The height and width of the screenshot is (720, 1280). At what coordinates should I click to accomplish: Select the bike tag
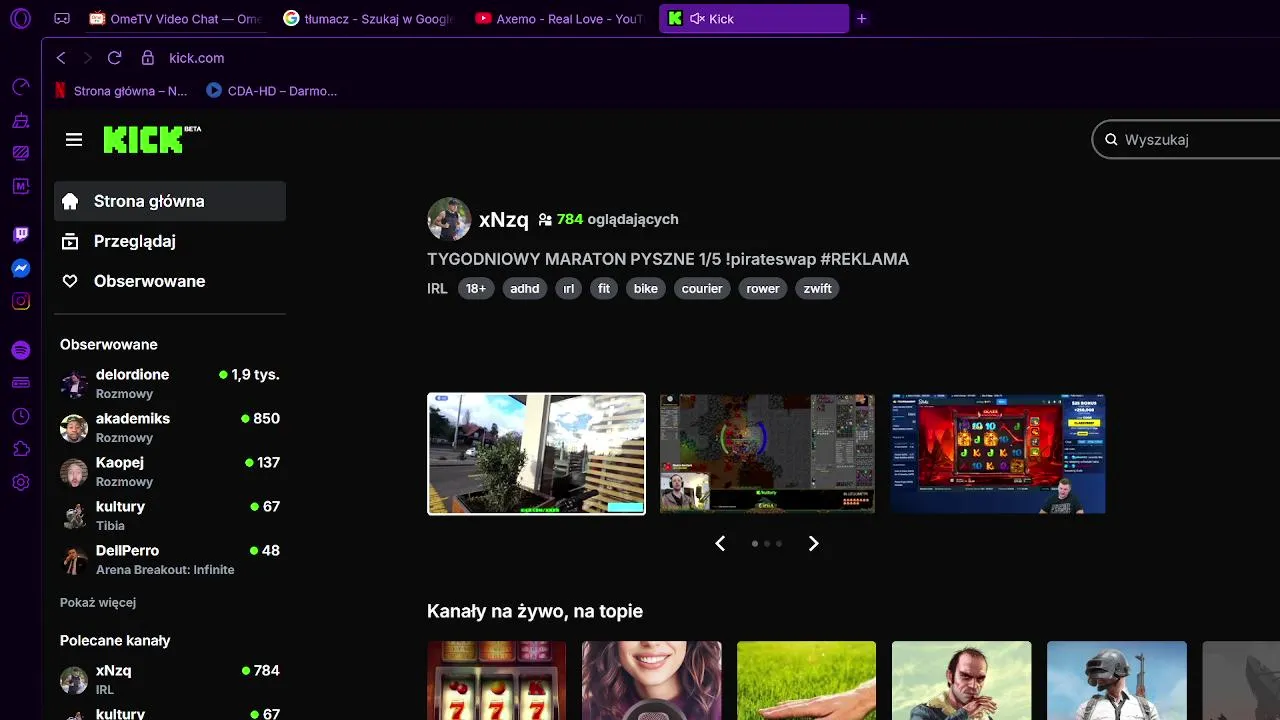coord(646,288)
